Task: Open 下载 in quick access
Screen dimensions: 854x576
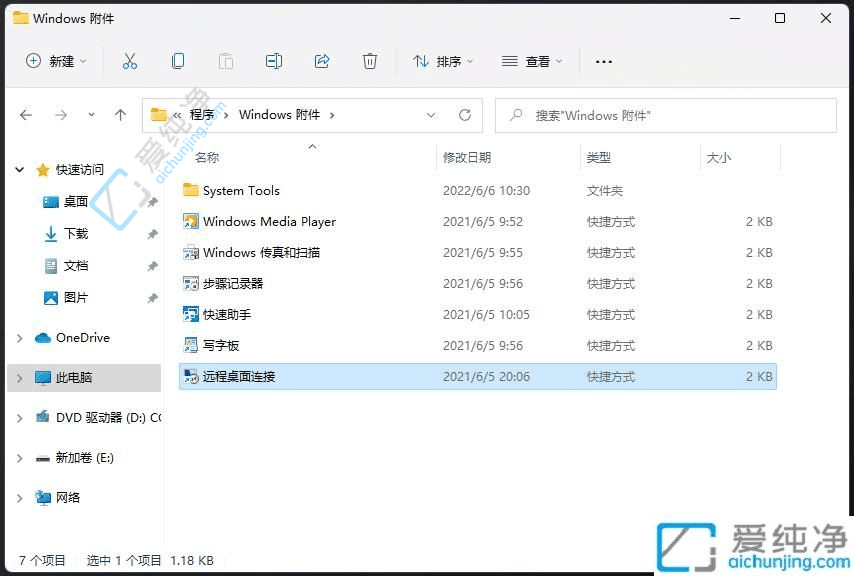Action: coord(76,234)
